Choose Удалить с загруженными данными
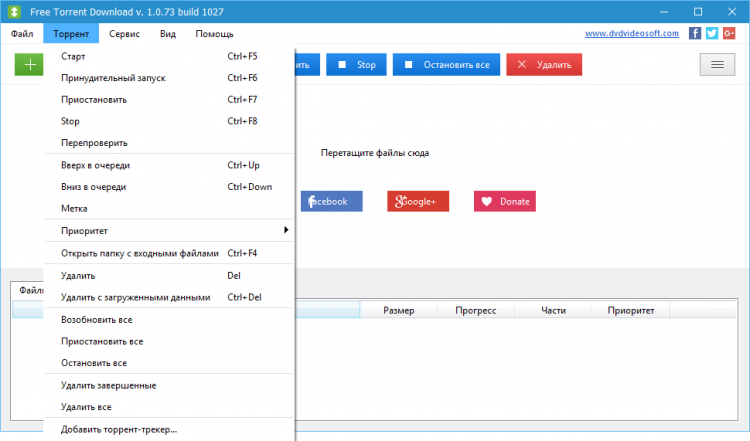This screenshot has width=750, height=441. tap(169, 297)
